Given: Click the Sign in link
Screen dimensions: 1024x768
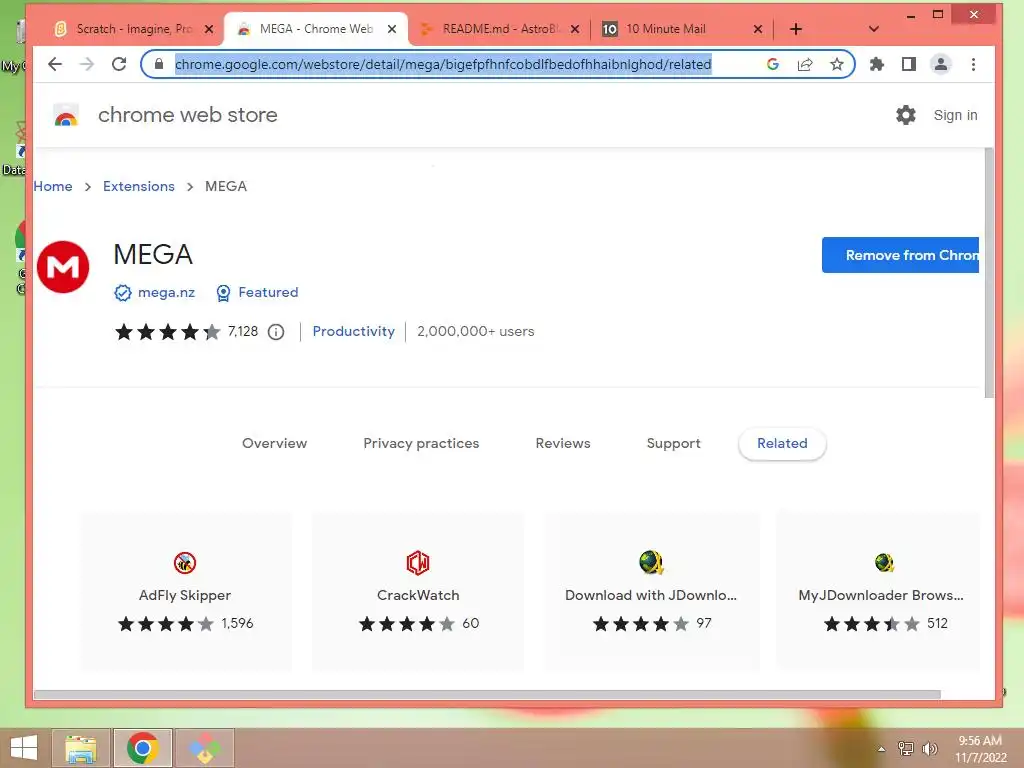Looking at the screenshot, I should pos(955,115).
